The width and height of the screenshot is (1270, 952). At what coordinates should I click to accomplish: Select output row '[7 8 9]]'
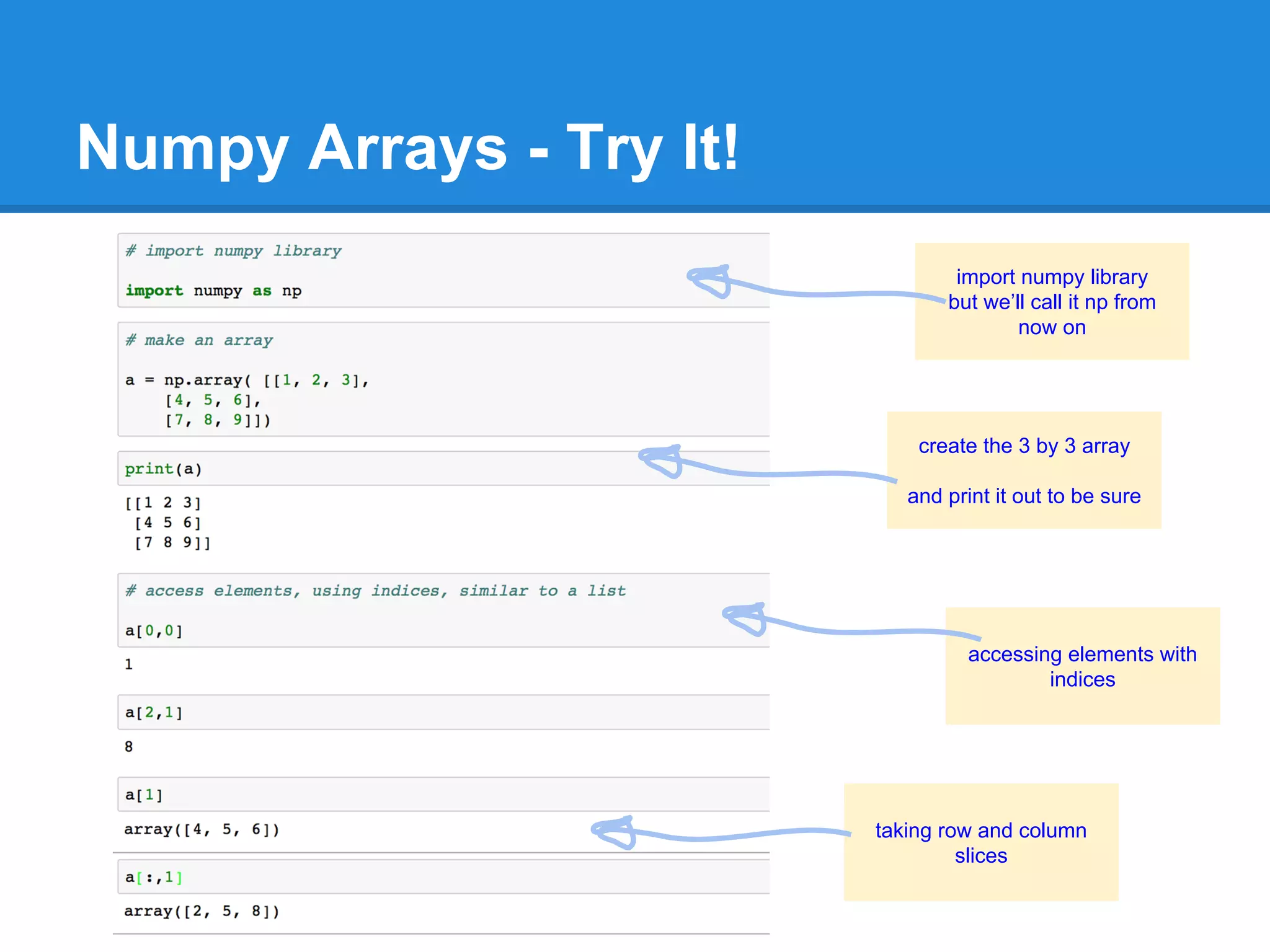[173, 542]
